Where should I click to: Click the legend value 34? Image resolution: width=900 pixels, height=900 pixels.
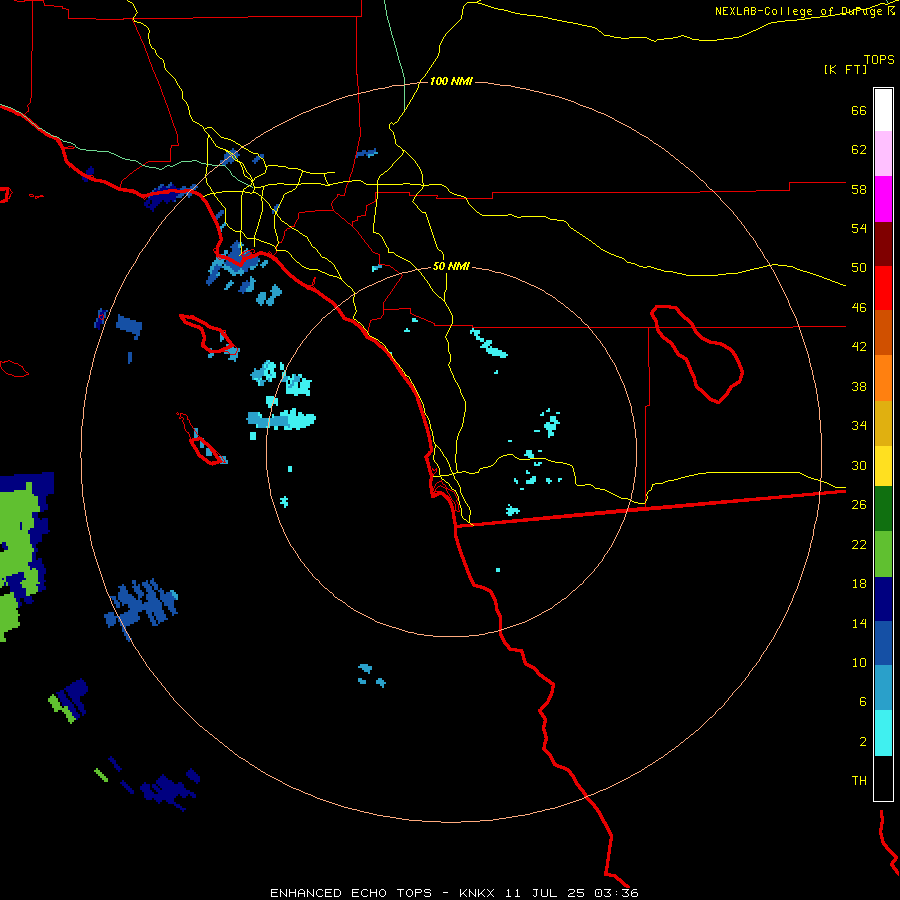click(859, 426)
